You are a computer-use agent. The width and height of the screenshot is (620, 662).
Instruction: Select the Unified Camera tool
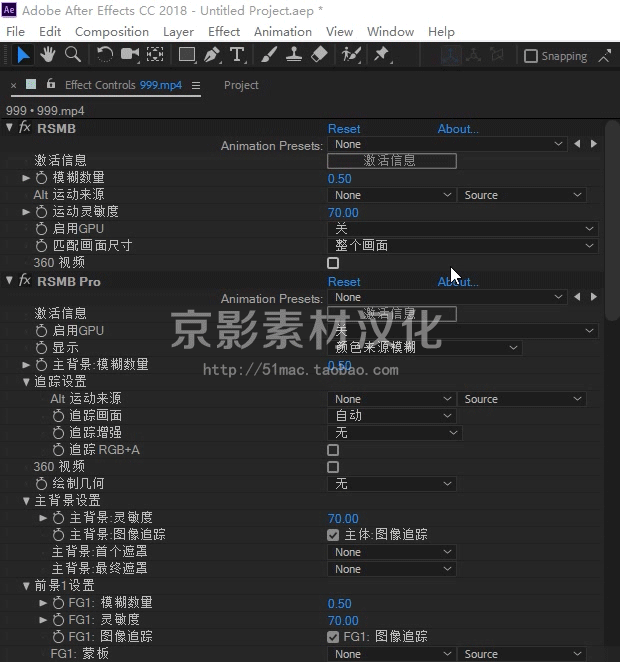(x=130, y=55)
